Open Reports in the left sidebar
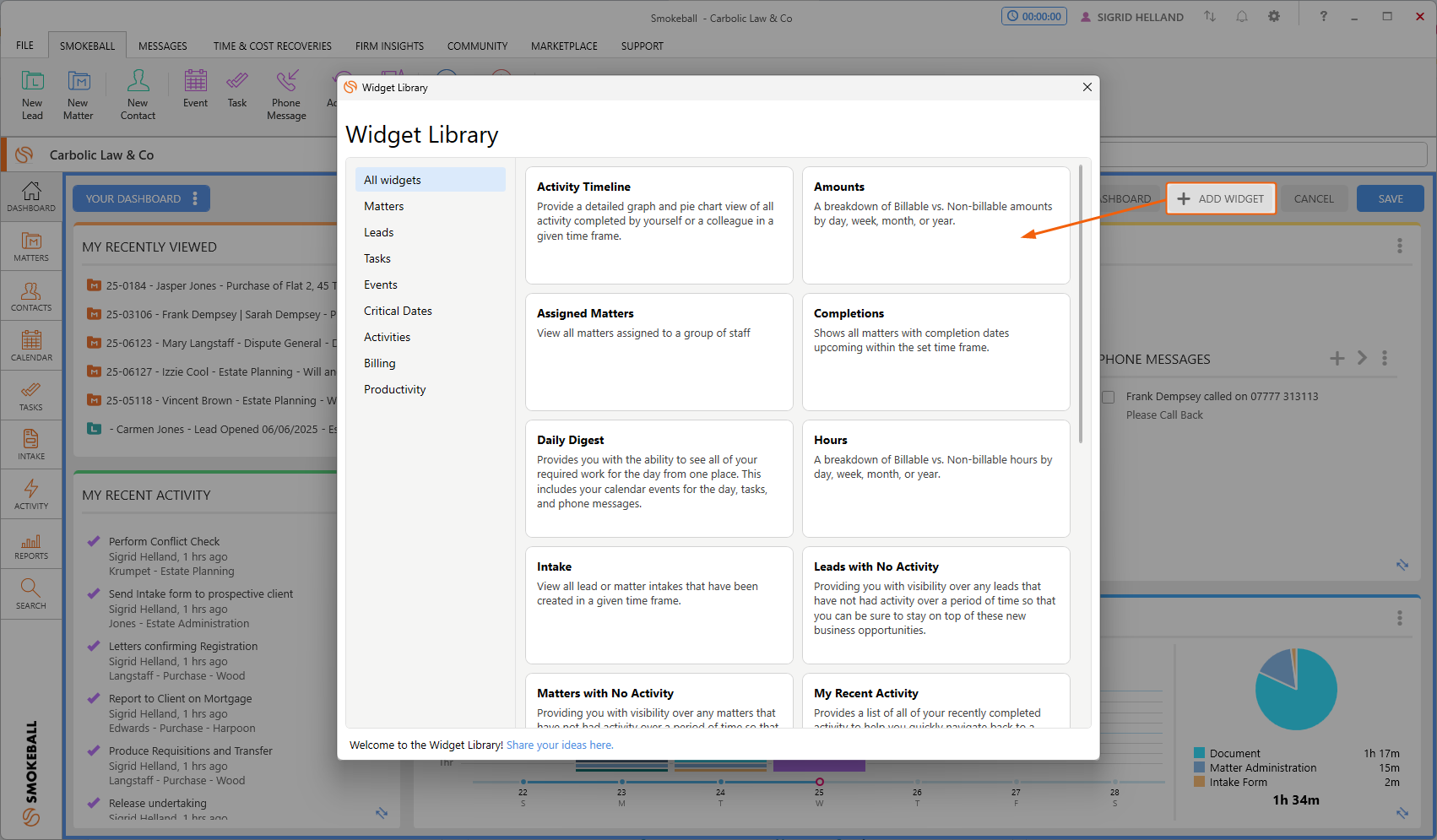 [31, 545]
